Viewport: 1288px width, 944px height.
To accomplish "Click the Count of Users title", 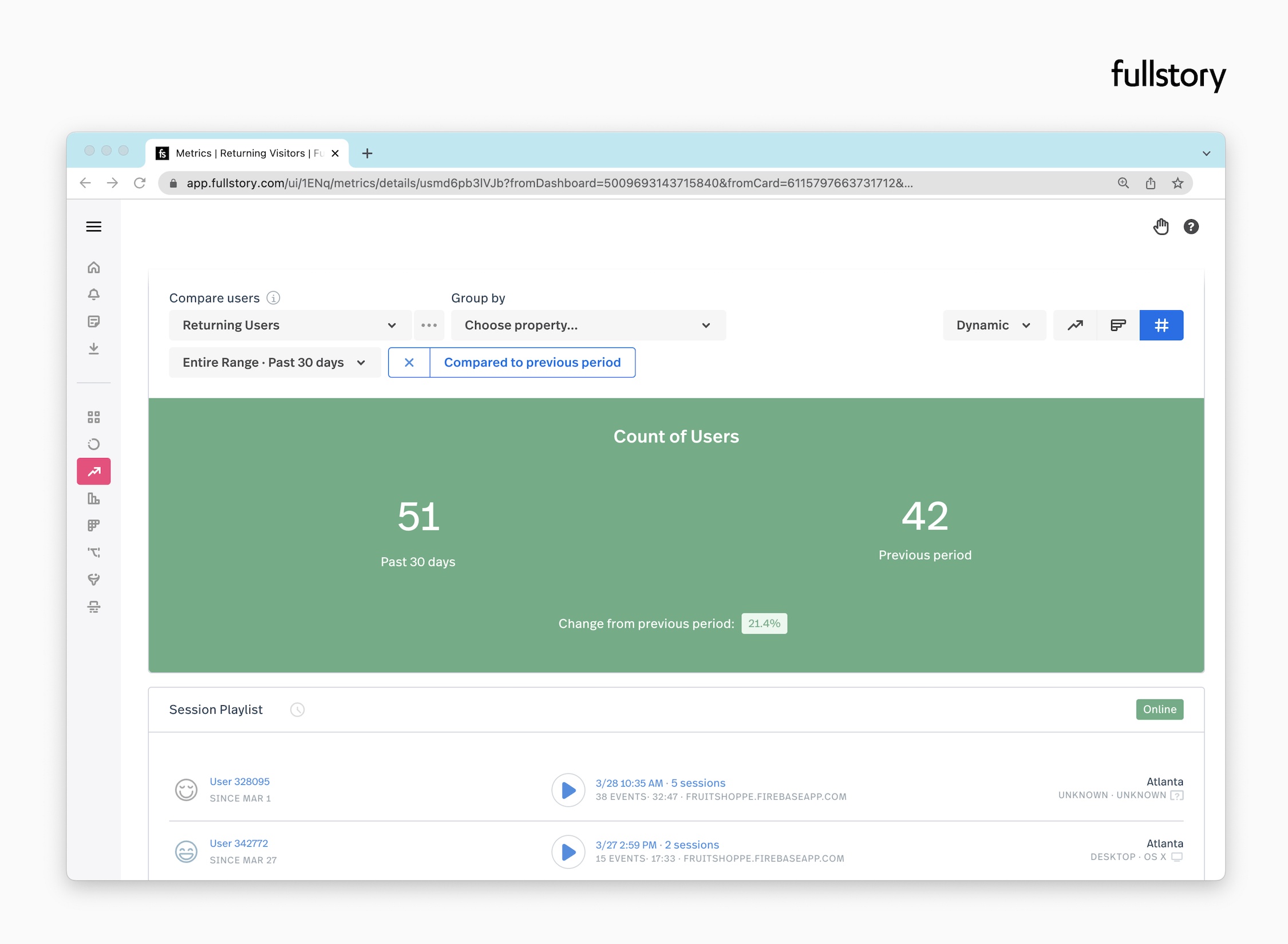I will pyautogui.click(x=676, y=436).
